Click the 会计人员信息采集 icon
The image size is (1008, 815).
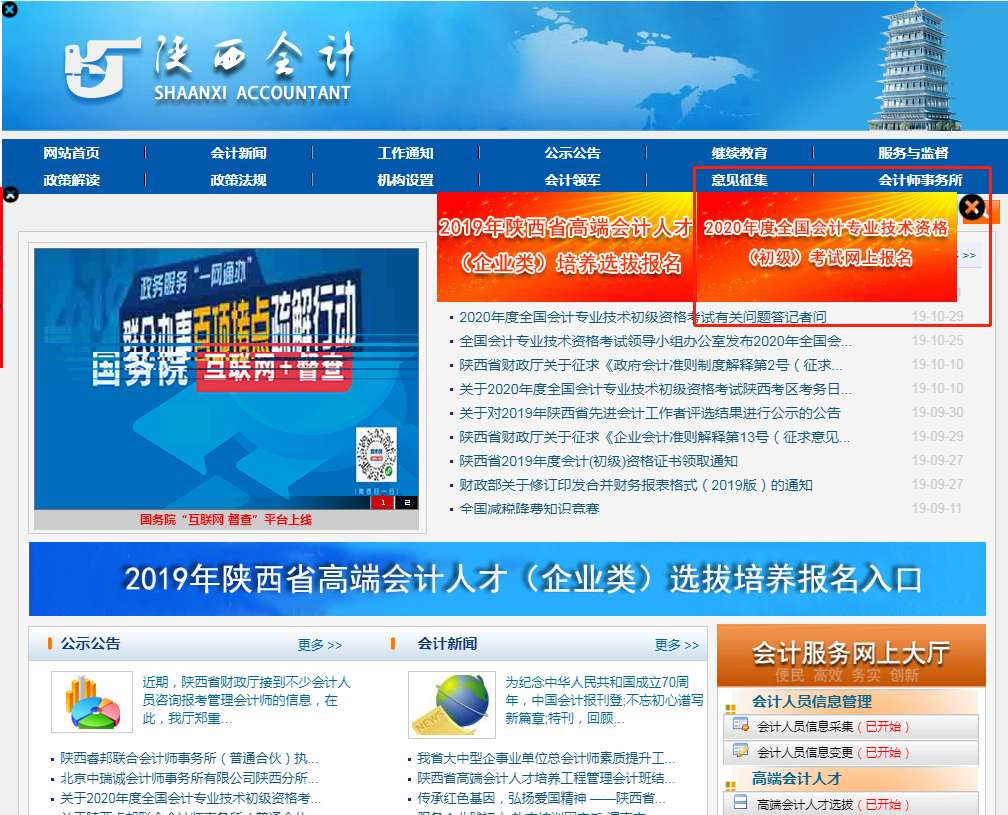pyautogui.click(x=741, y=726)
